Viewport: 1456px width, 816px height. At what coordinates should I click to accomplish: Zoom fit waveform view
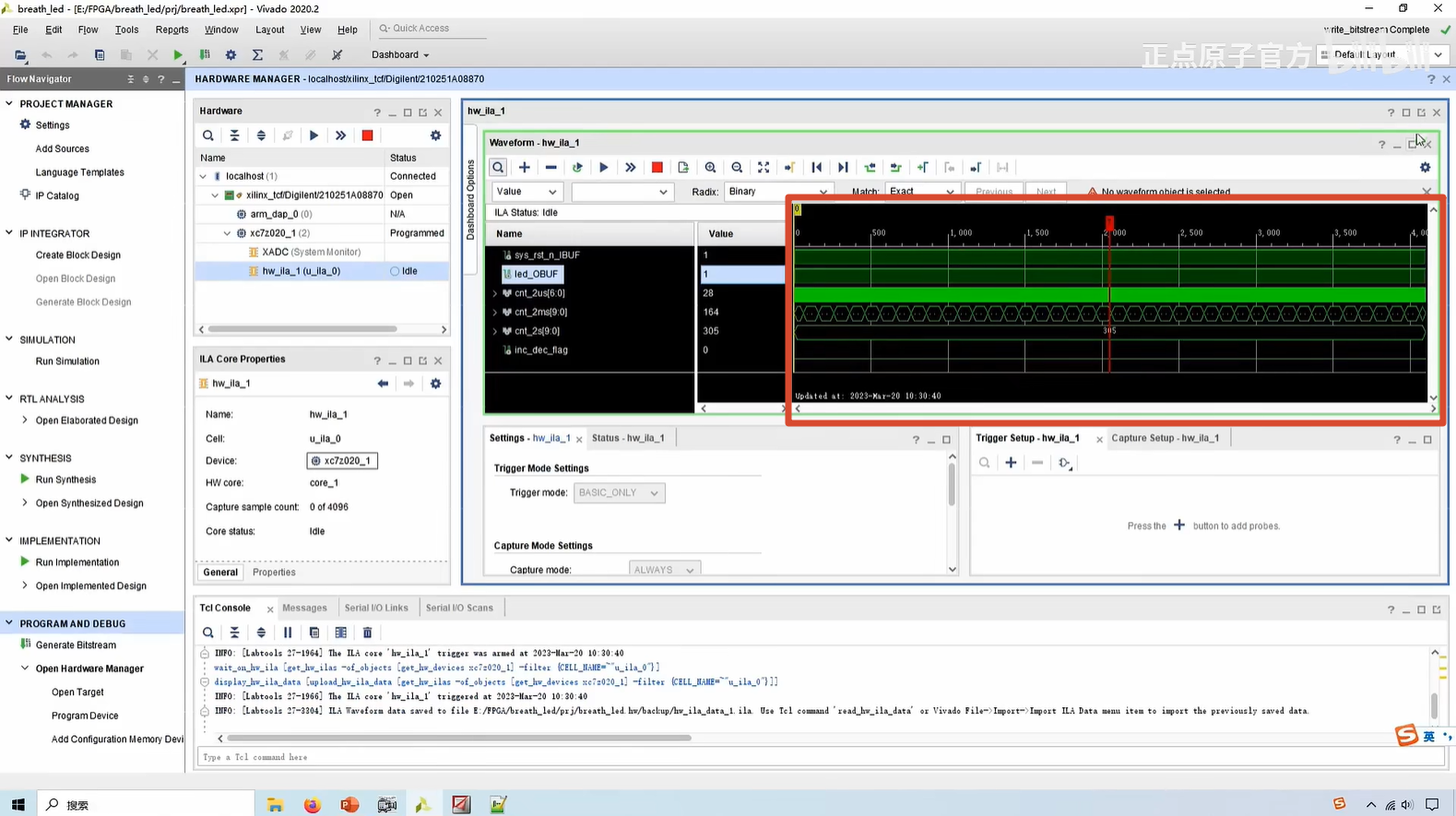tap(764, 168)
